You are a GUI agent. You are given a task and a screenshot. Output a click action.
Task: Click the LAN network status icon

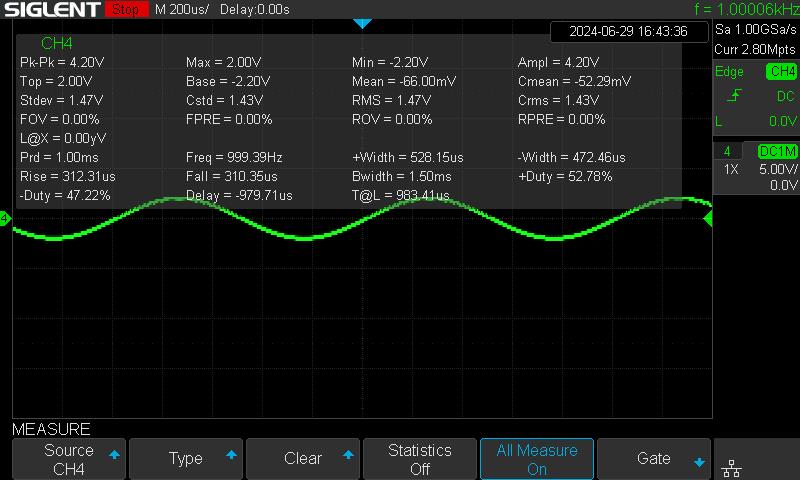coord(732,466)
